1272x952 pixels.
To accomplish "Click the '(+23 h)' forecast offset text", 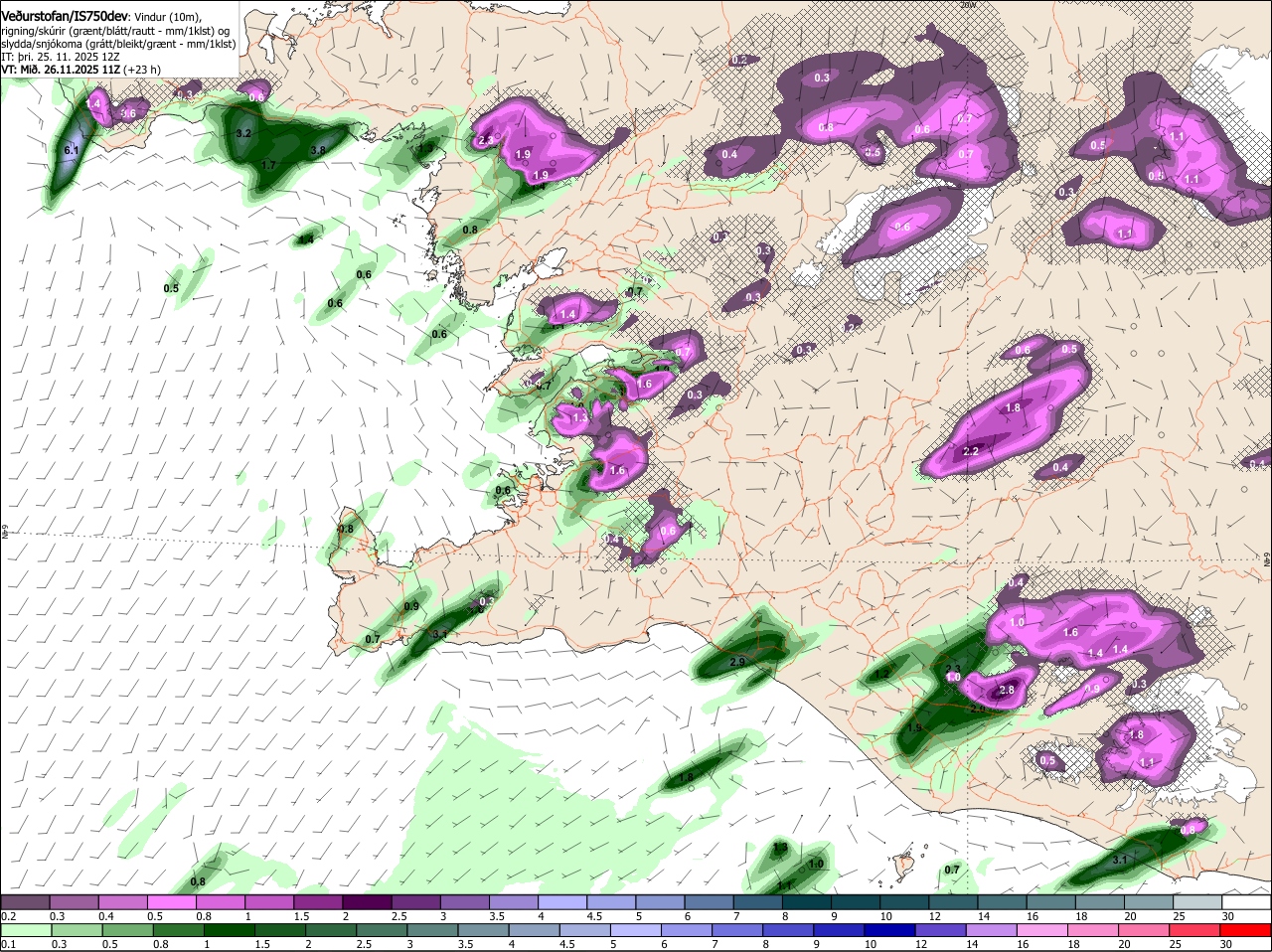I will pos(143,70).
